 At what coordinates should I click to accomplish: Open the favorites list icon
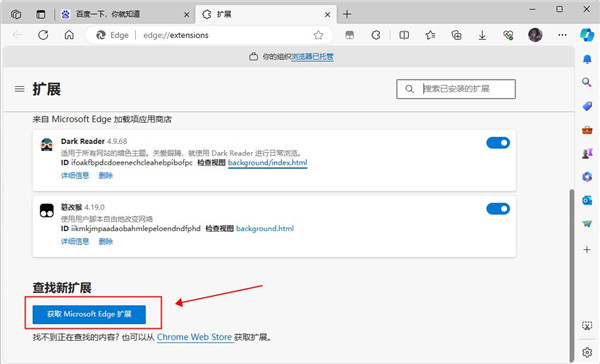[430, 35]
